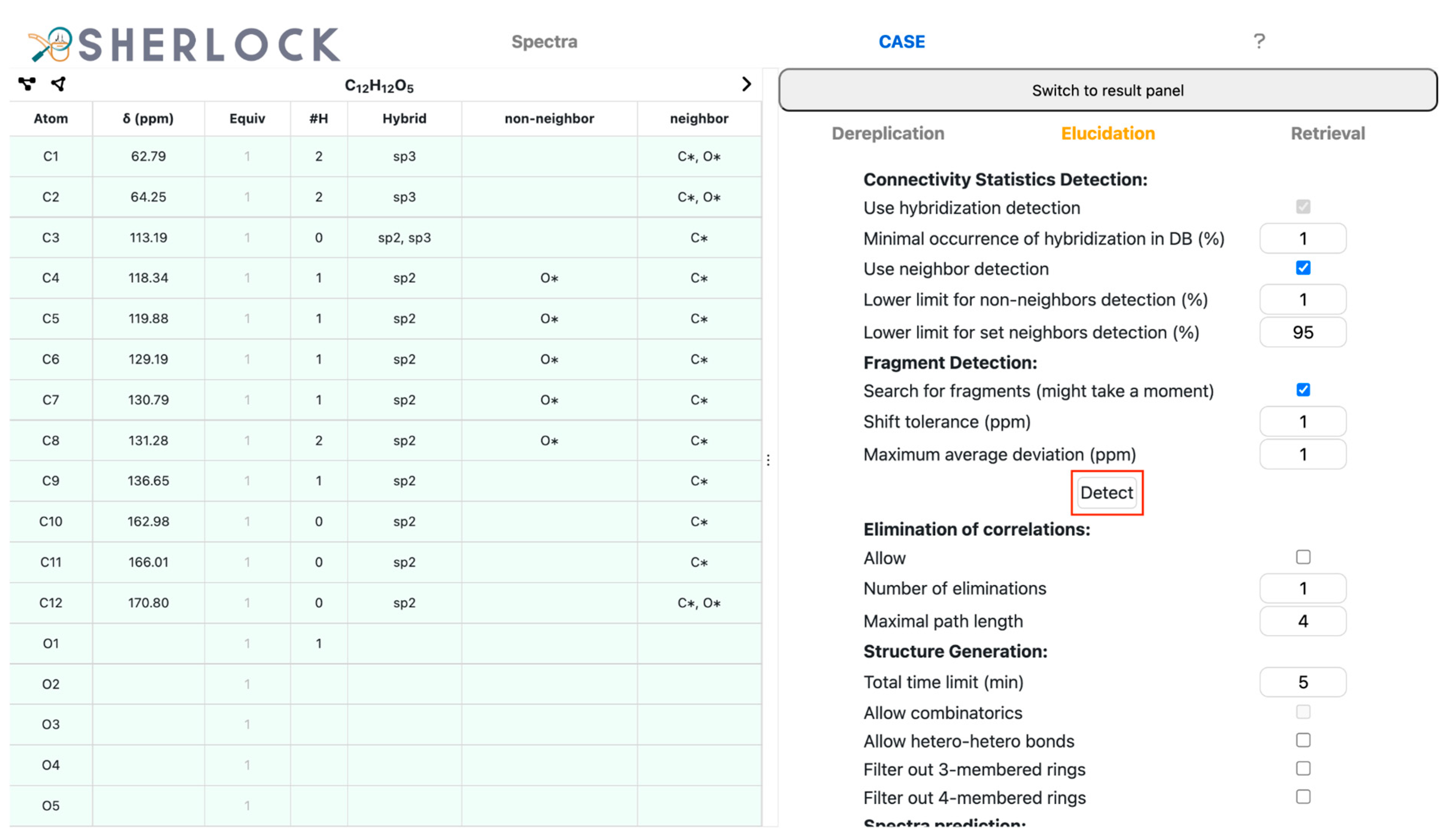Click the Maximal path length field
Viewport: 1451px width, 840px height.
(1302, 621)
